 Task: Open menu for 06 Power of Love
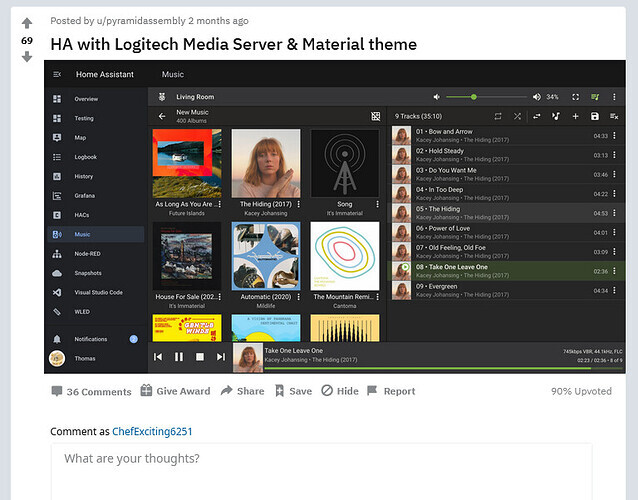click(614, 232)
